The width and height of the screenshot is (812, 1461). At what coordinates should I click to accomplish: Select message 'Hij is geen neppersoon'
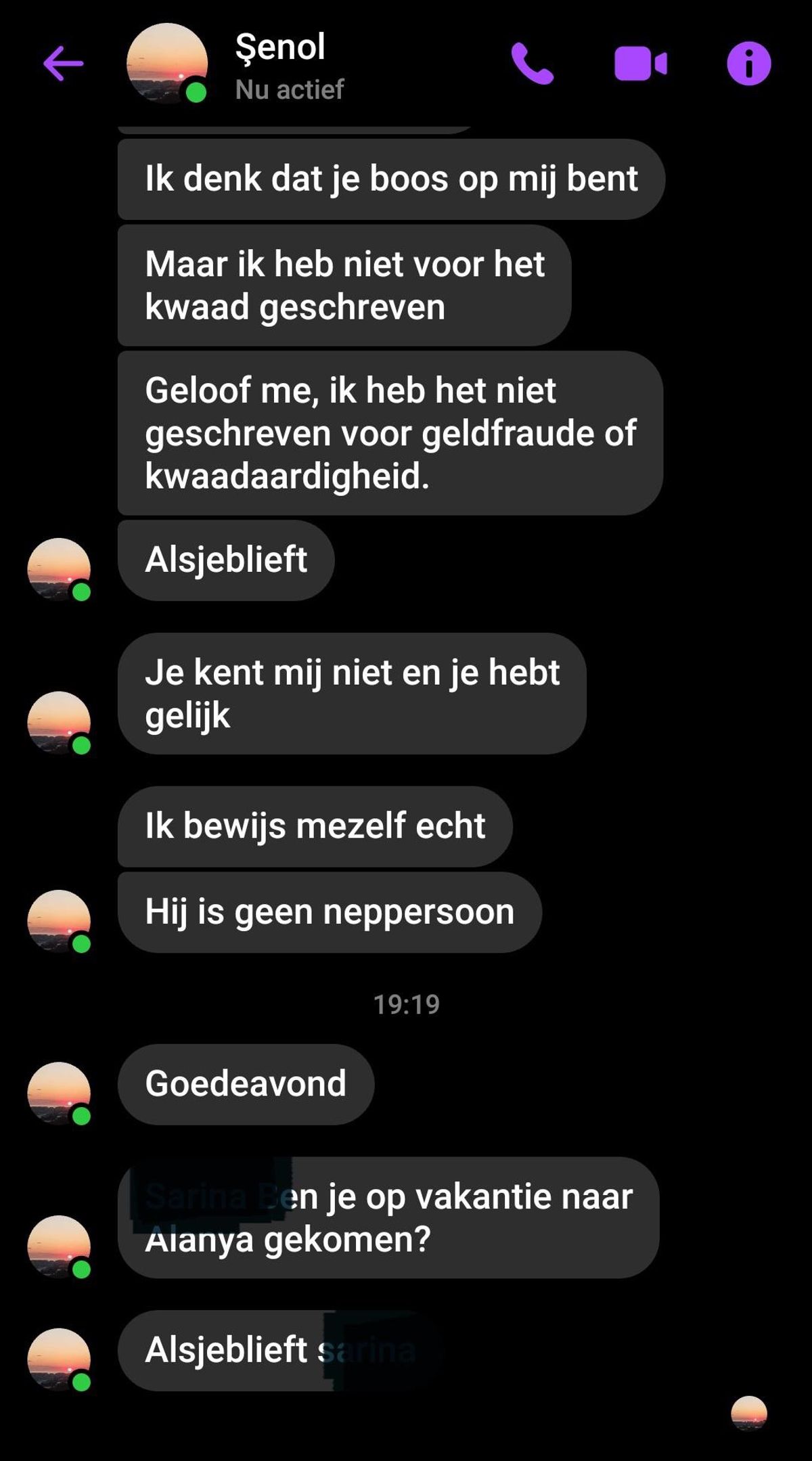330,912
